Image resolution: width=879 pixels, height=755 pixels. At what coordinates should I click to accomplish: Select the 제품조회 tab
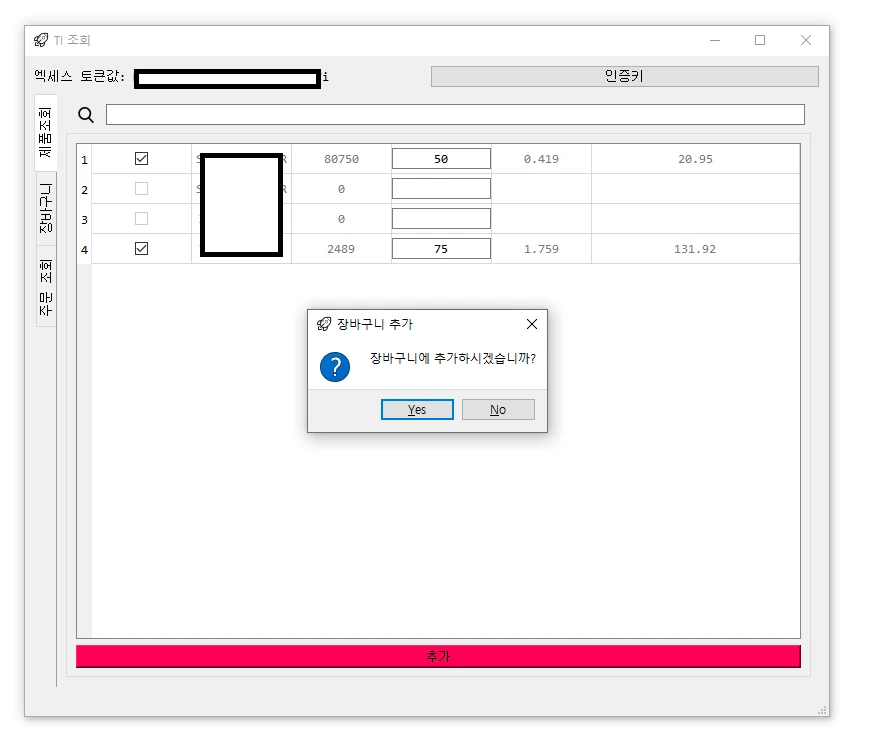[x=42, y=125]
